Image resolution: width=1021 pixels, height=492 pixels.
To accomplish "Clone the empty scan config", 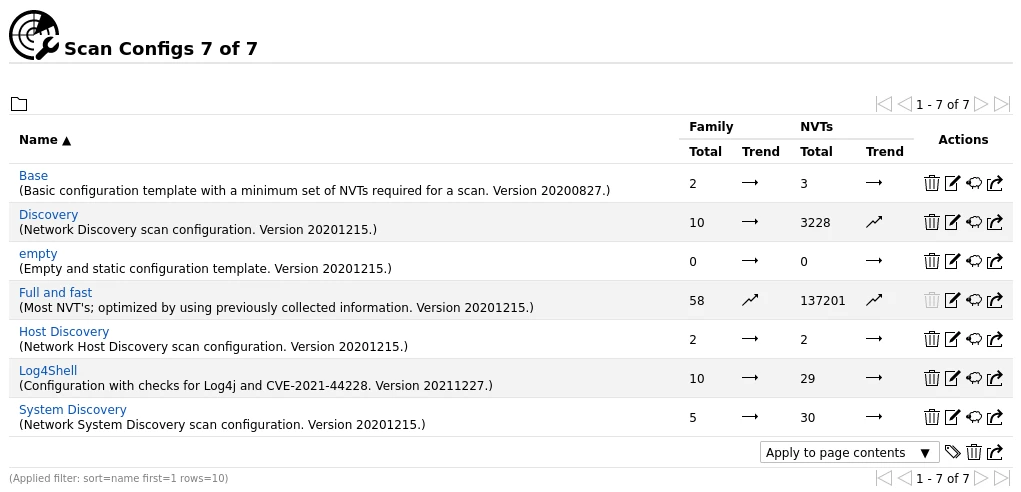I will tap(973, 261).
